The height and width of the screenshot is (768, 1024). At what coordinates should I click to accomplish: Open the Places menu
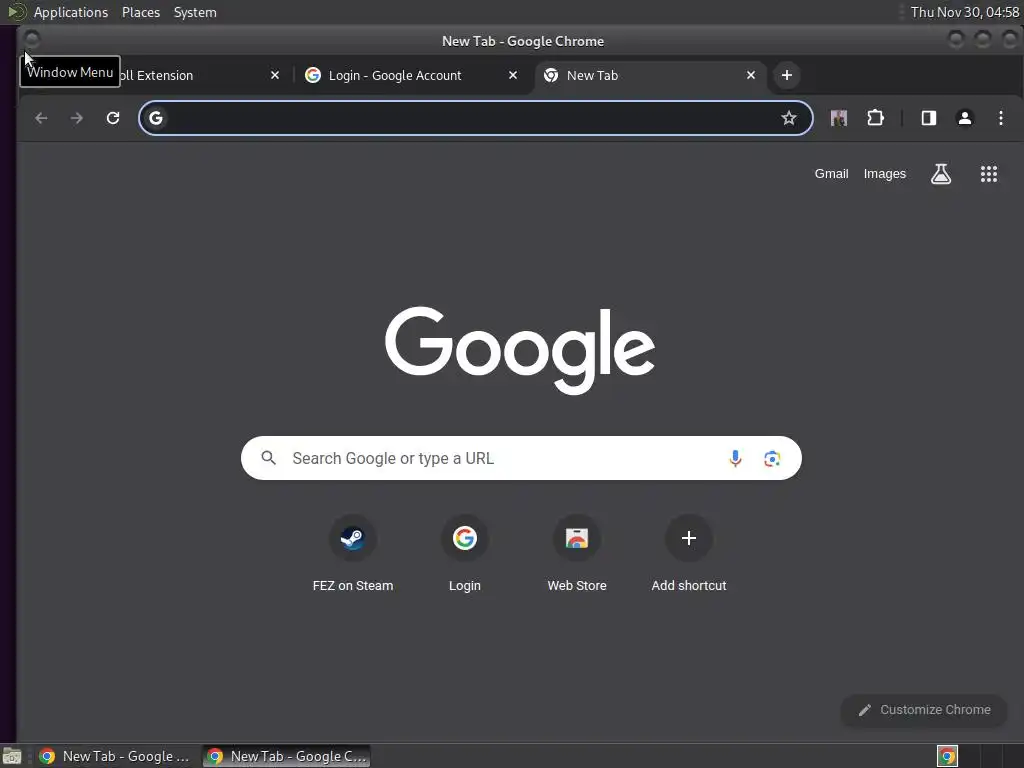point(141,12)
